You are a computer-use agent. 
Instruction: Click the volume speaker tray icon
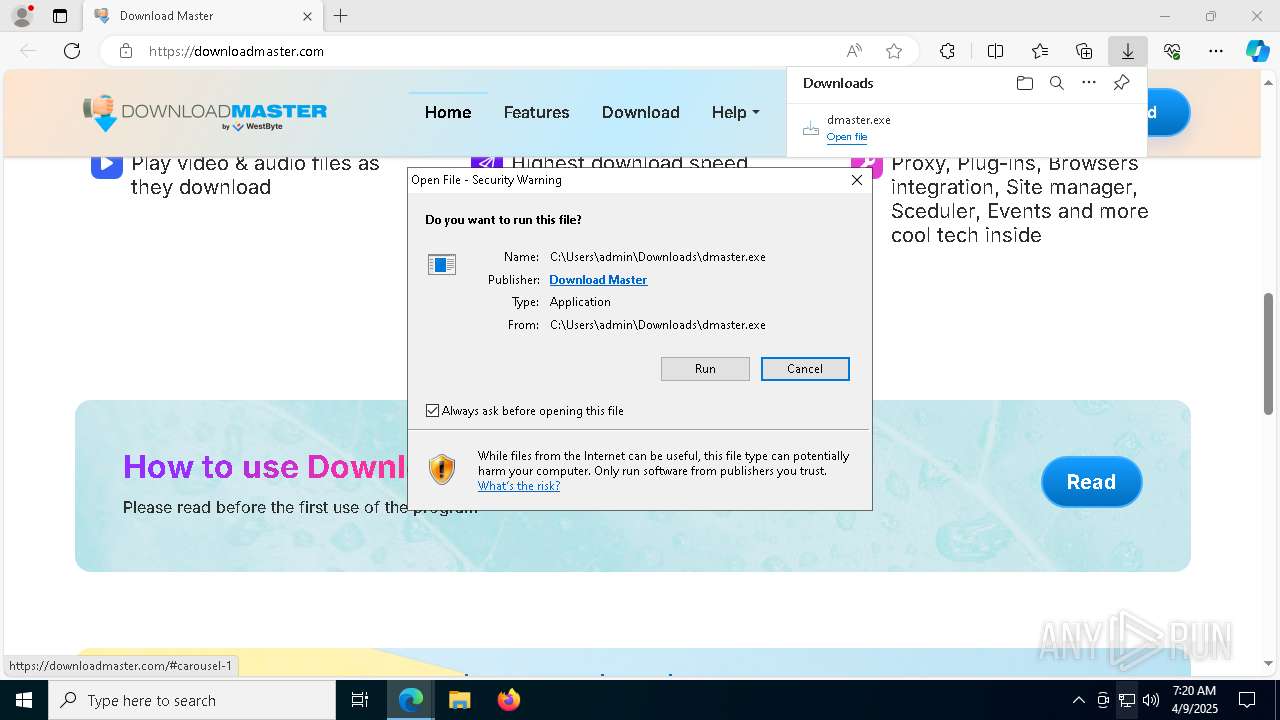[x=1151, y=700]
